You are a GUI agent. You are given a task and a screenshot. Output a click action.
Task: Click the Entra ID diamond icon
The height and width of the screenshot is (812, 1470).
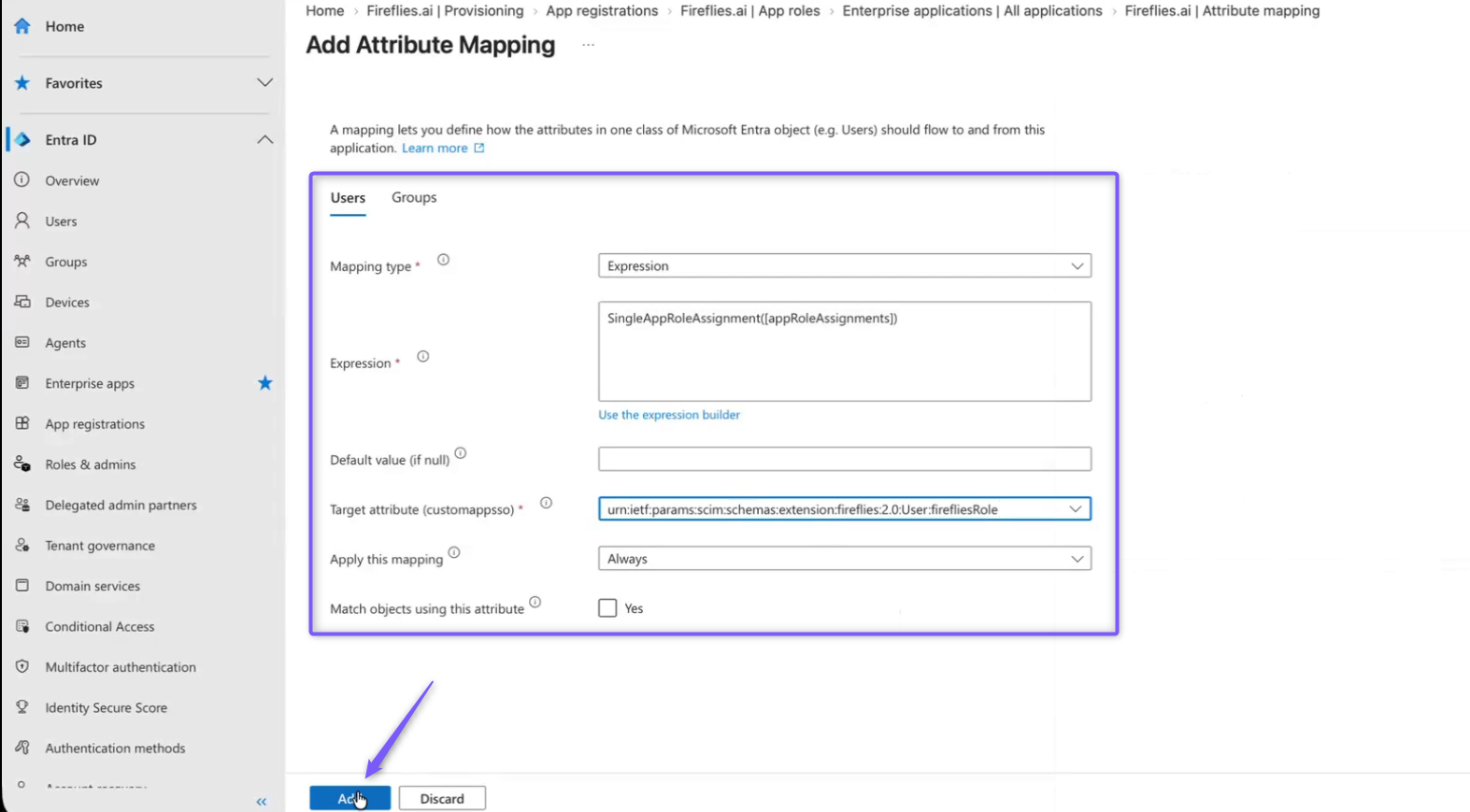[x=22, y=140]
